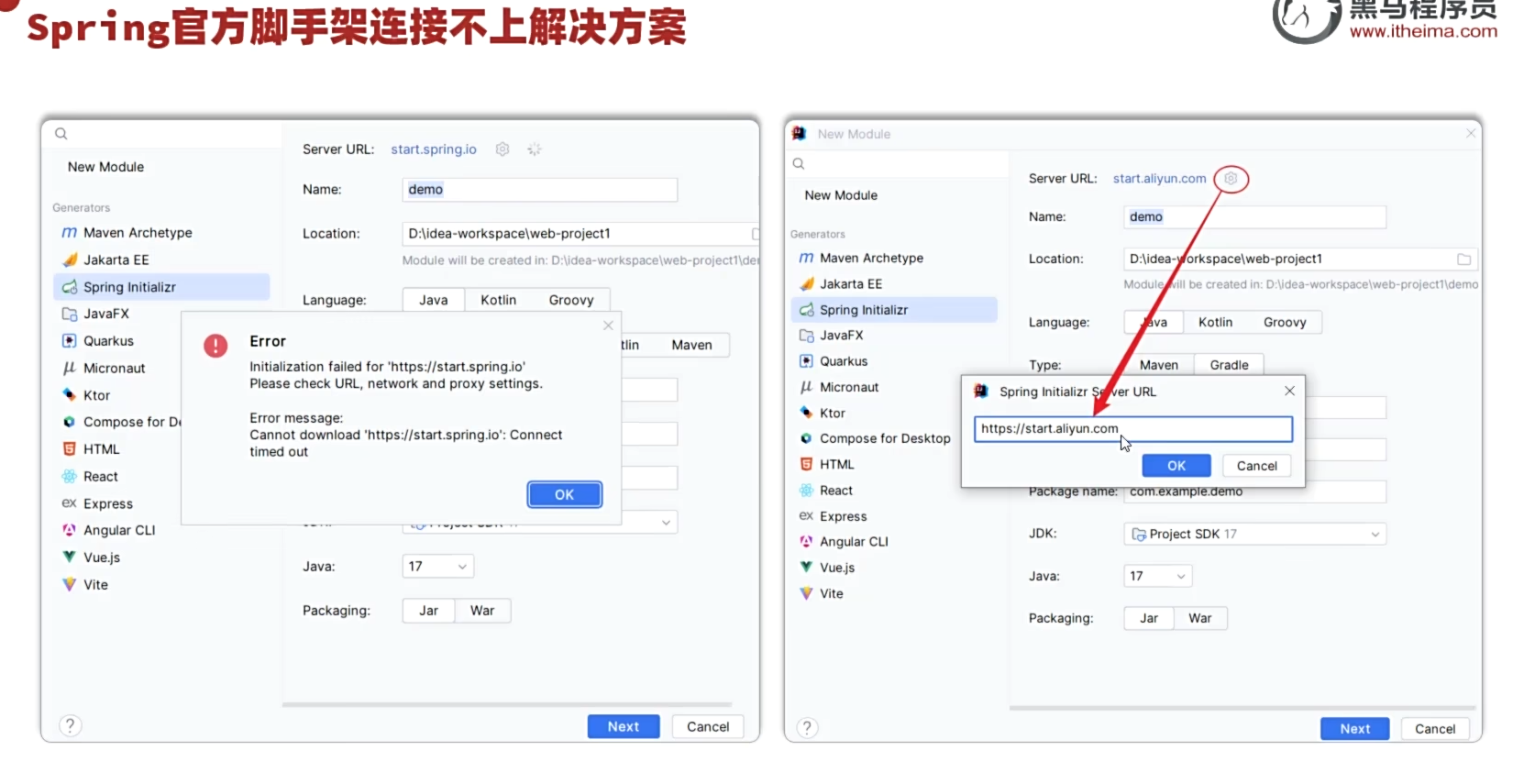
Task: Click the red error icon in Error dialog
Action: pos(215,346)
